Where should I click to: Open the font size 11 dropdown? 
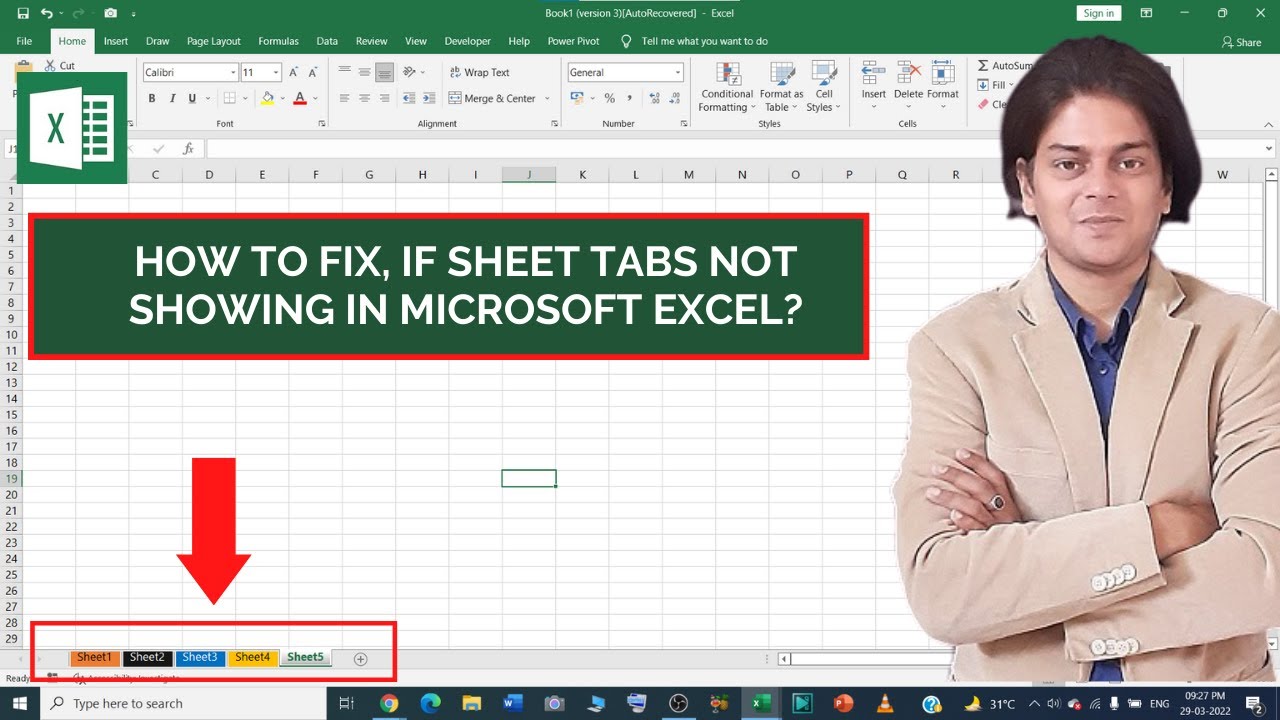point(276,73)
